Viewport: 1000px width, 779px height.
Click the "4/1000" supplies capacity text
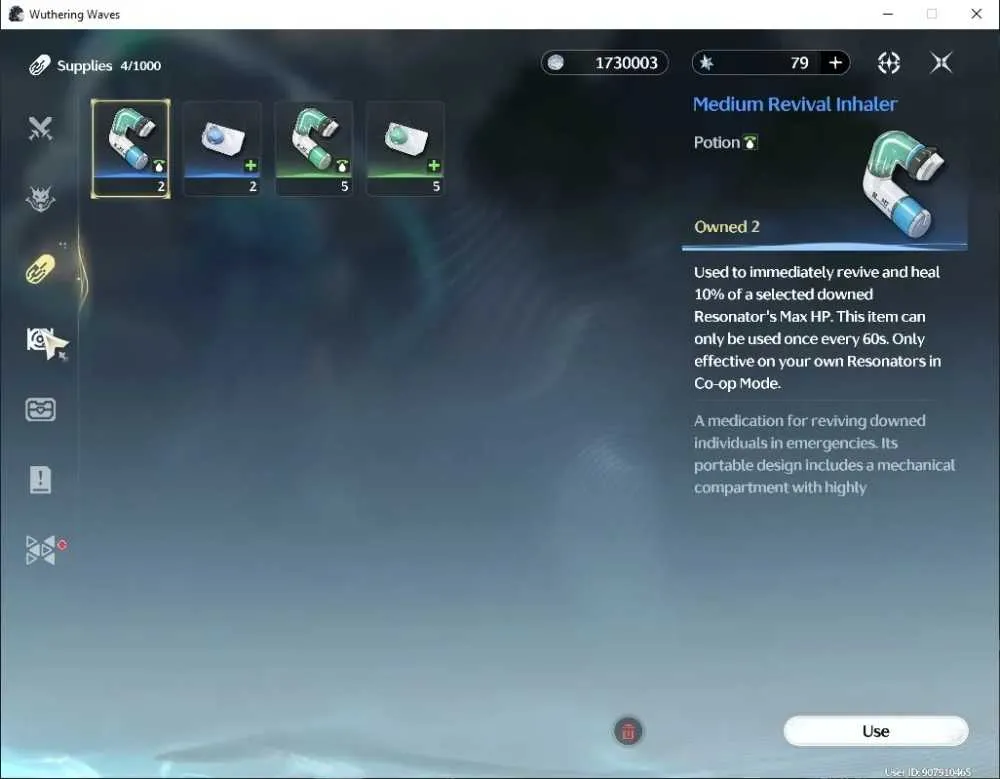pyautogui.click(x=141, y=66)
